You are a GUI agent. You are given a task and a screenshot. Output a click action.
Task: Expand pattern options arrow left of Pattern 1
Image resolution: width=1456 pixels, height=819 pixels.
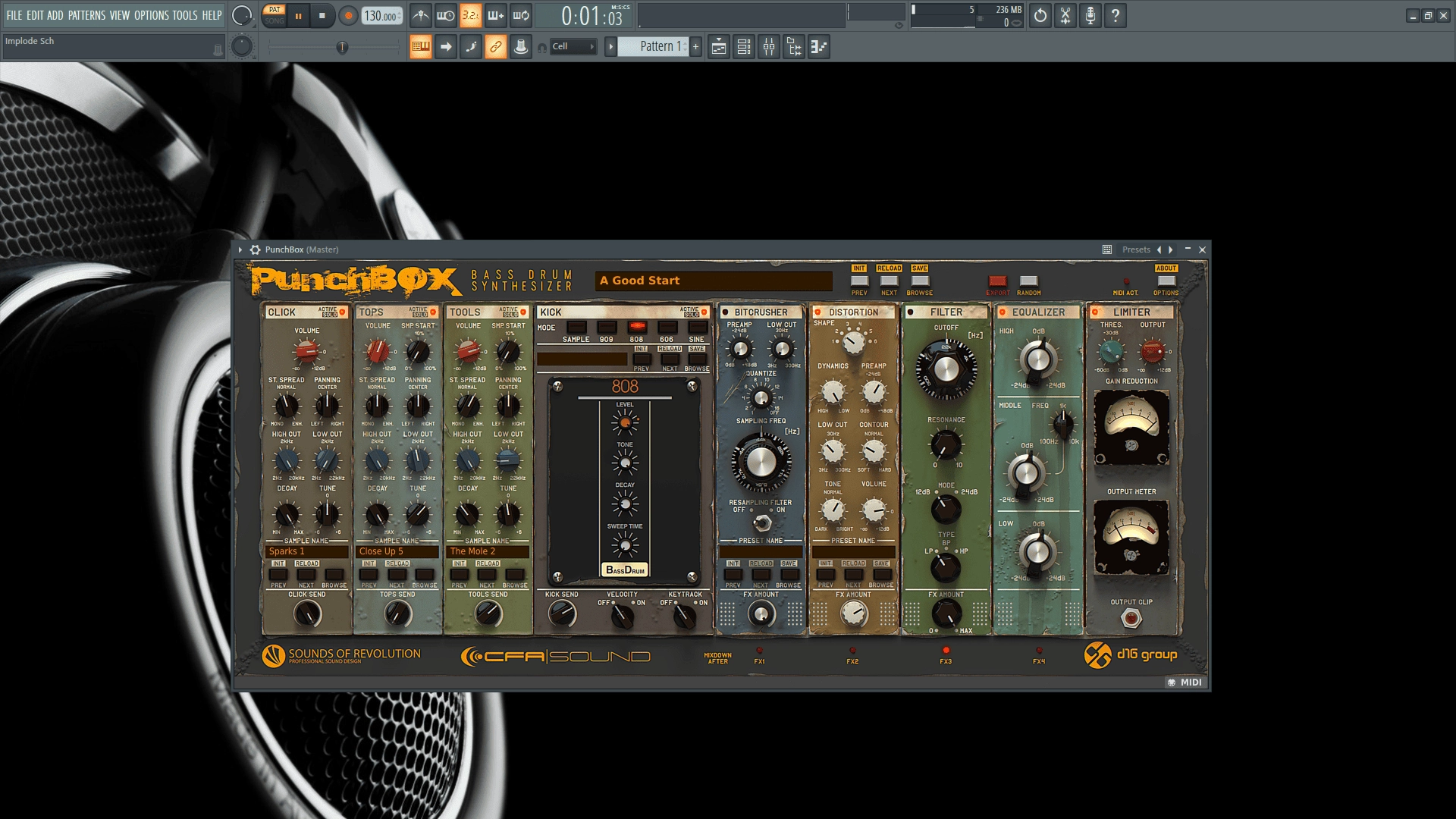(610, 47)
